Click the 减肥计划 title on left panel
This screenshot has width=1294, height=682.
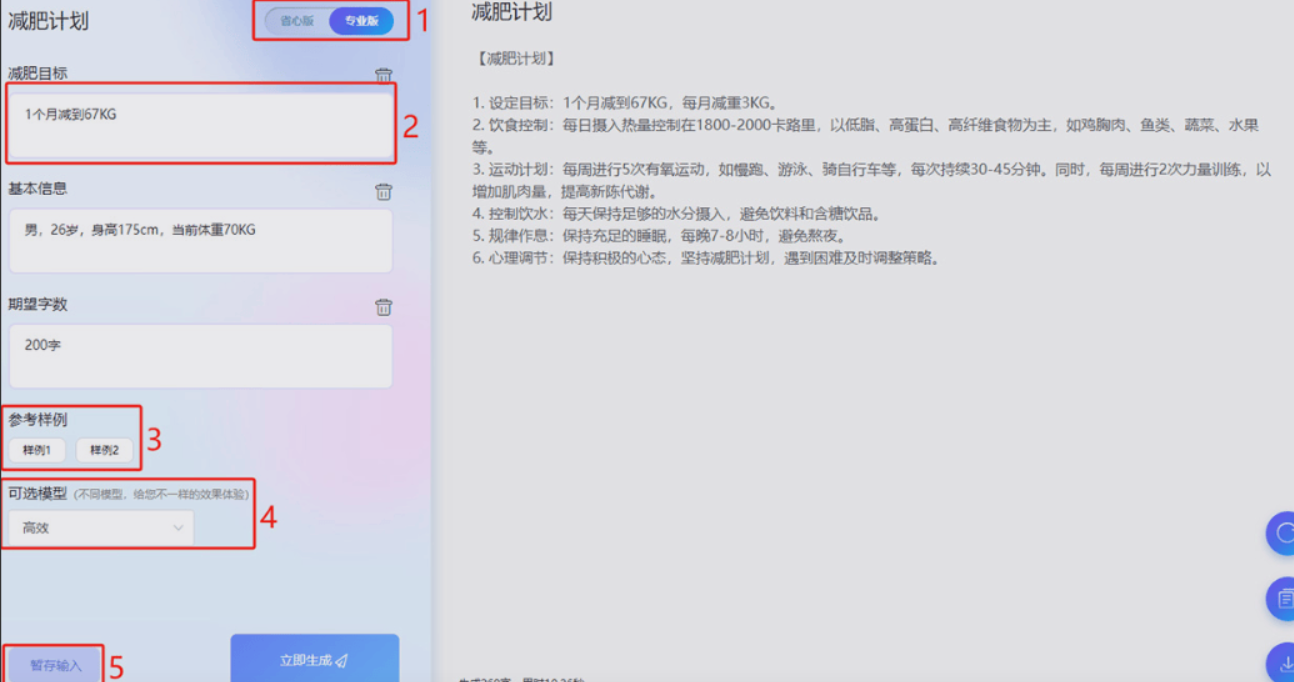(50, 20)
